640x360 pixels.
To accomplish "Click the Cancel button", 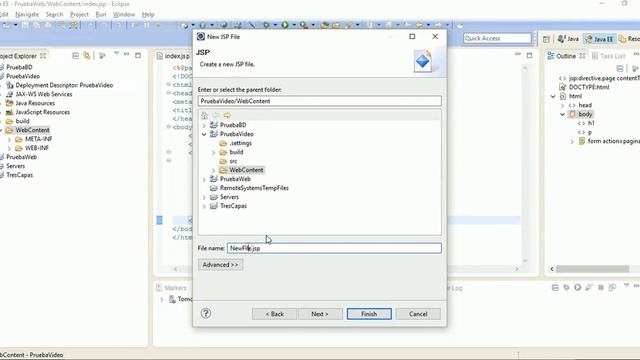I will 418,313.
